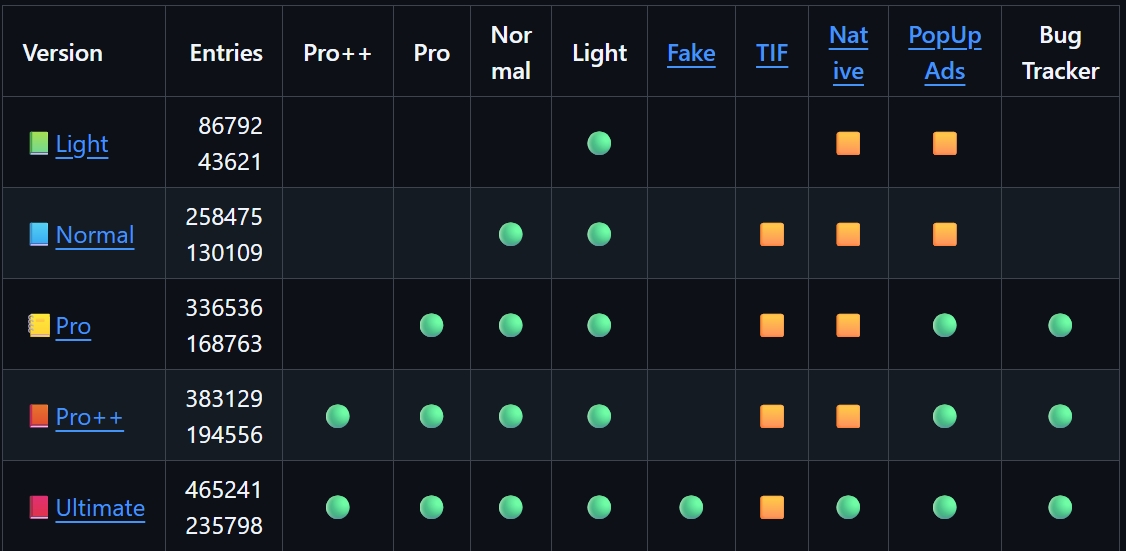
Task: Click orange square in Normal row TIF column
Action: click(772, 234)
